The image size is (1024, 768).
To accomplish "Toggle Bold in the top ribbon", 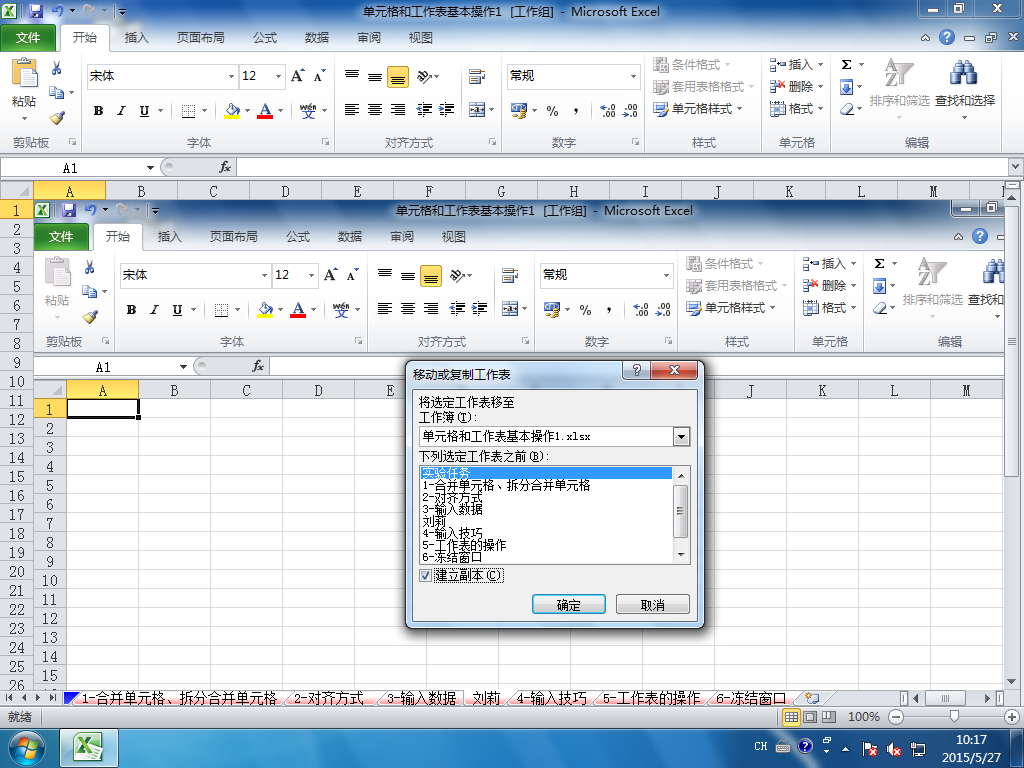I will [x=99, y=111].
